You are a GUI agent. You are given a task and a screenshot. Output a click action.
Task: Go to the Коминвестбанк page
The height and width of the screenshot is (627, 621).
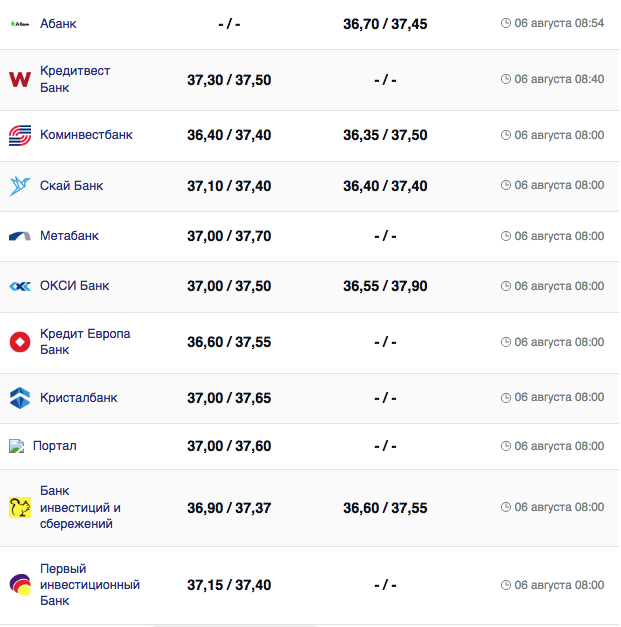86,135
